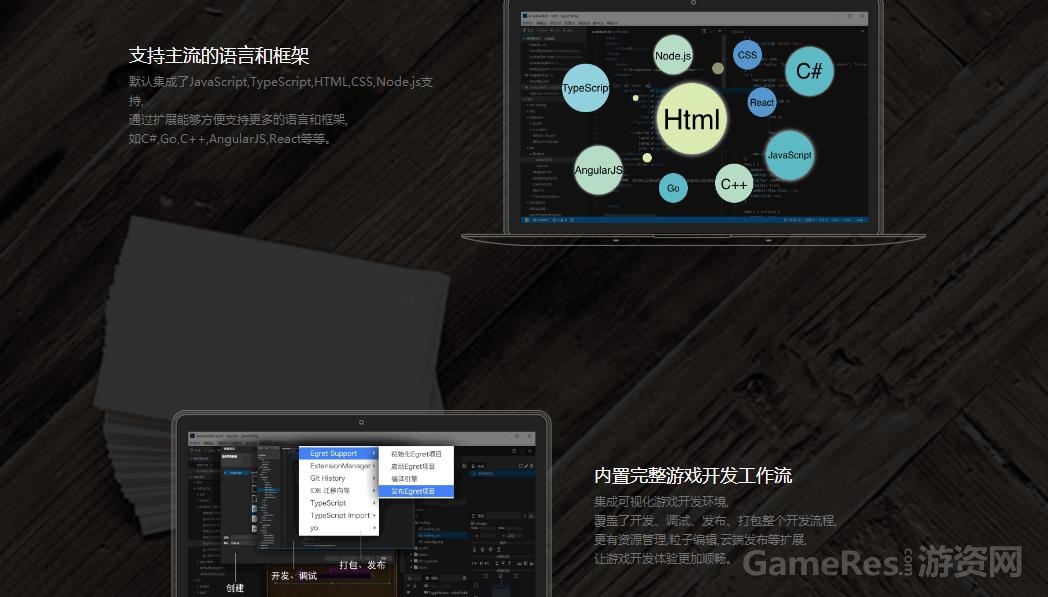This screenshot has height=597, width=1048.
Task: Choose 初始化Egret项目 in the submenu
Action: click(x=416, y=453)
